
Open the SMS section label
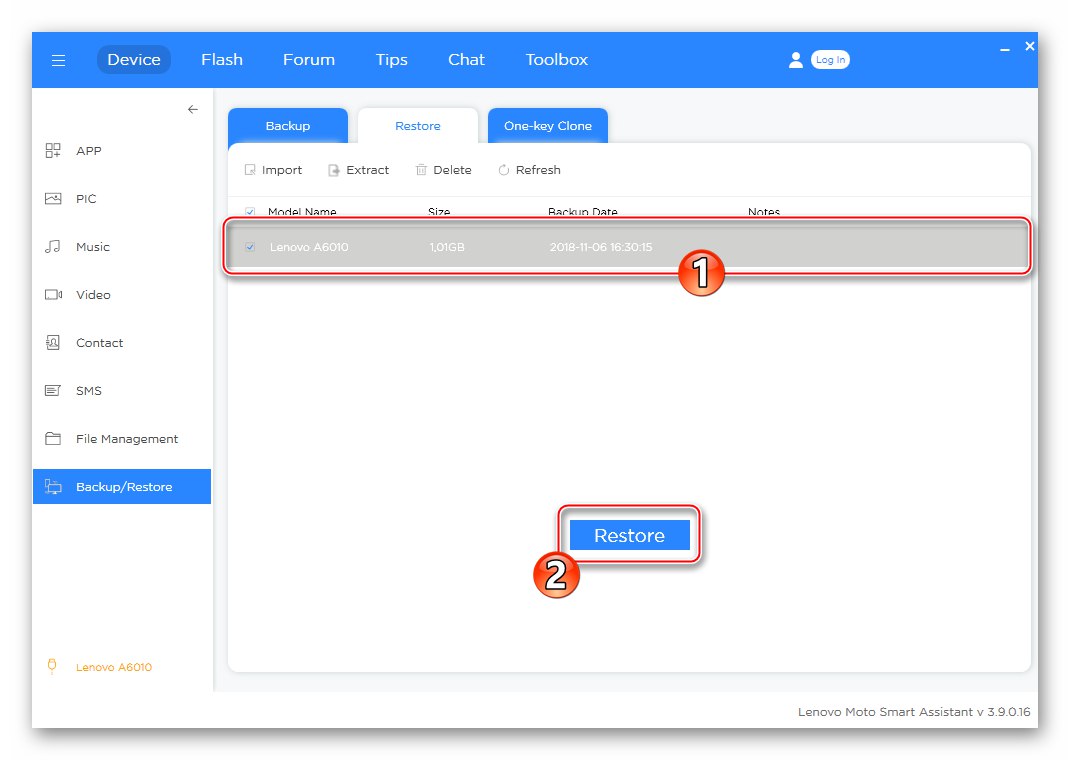tap(89, 390)
